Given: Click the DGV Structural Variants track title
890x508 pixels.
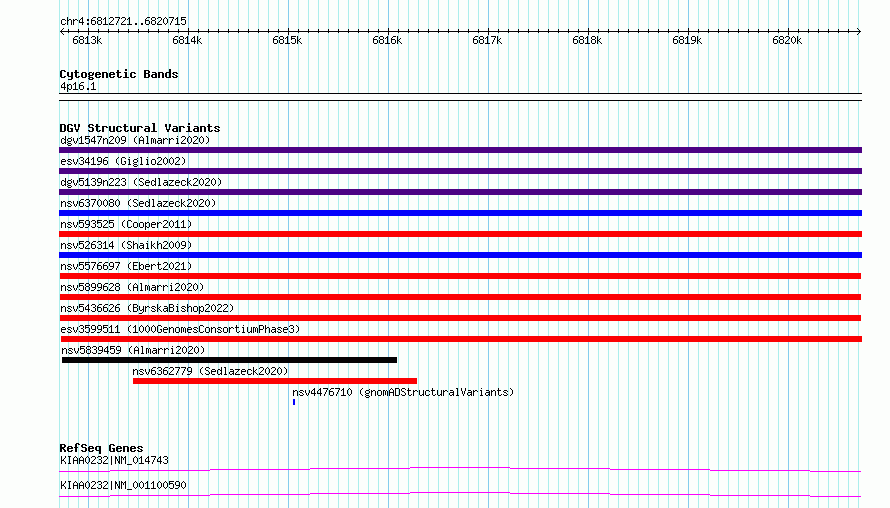Looking at the screenshot, I should [140, 128].
